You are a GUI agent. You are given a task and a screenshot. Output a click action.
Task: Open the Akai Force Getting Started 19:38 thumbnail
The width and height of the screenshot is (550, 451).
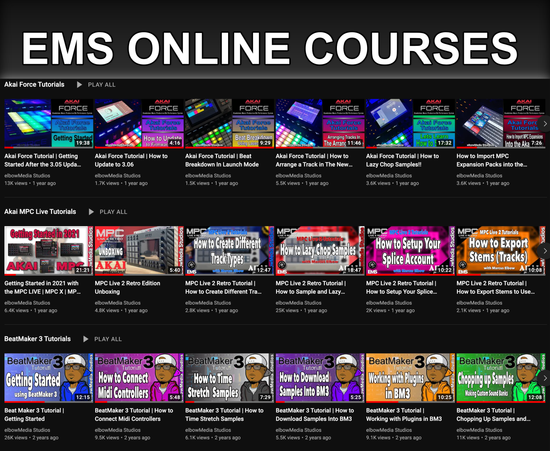[x=49, y=123]
